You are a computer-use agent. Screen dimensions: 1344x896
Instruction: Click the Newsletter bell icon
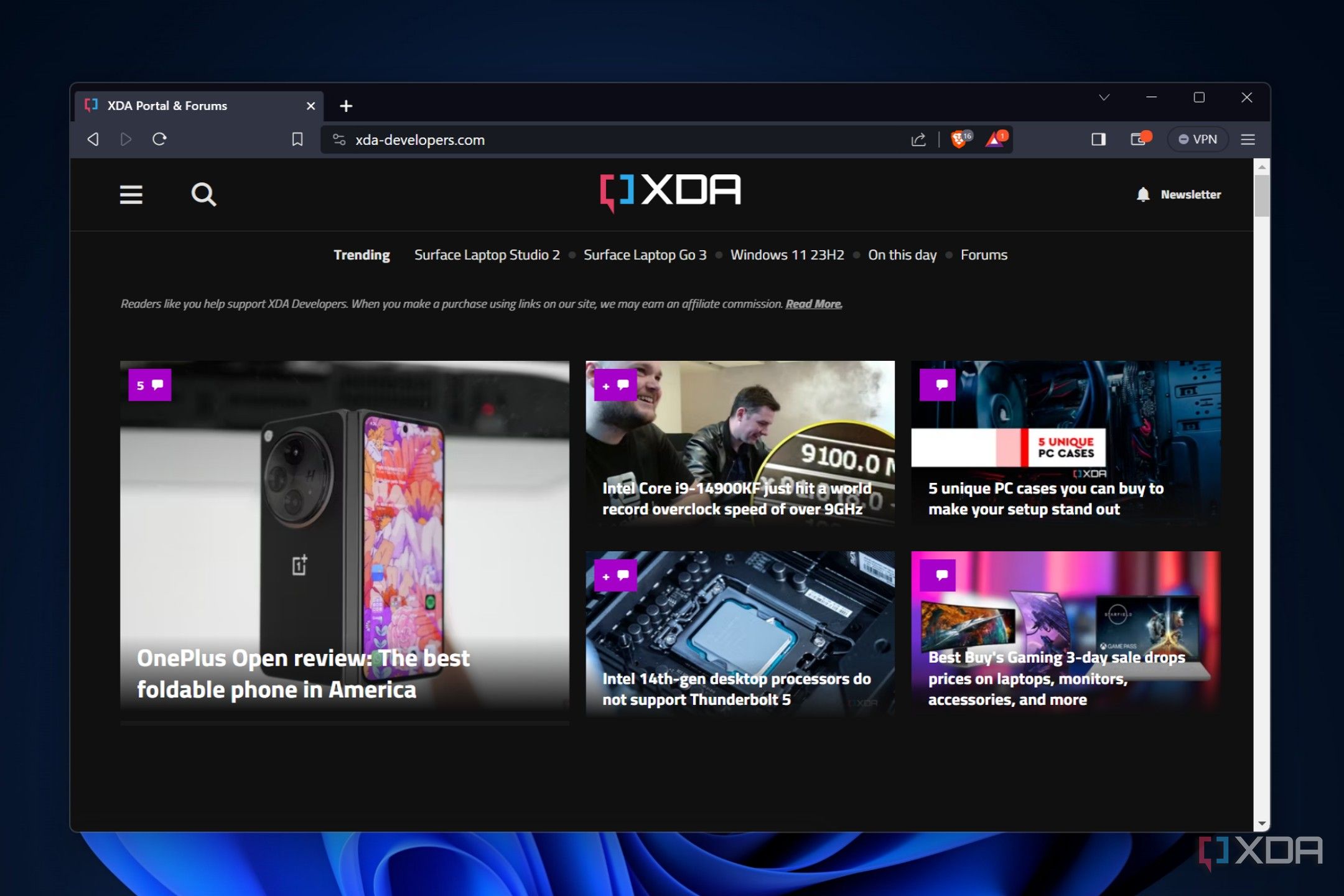[x=1142, y=194]
